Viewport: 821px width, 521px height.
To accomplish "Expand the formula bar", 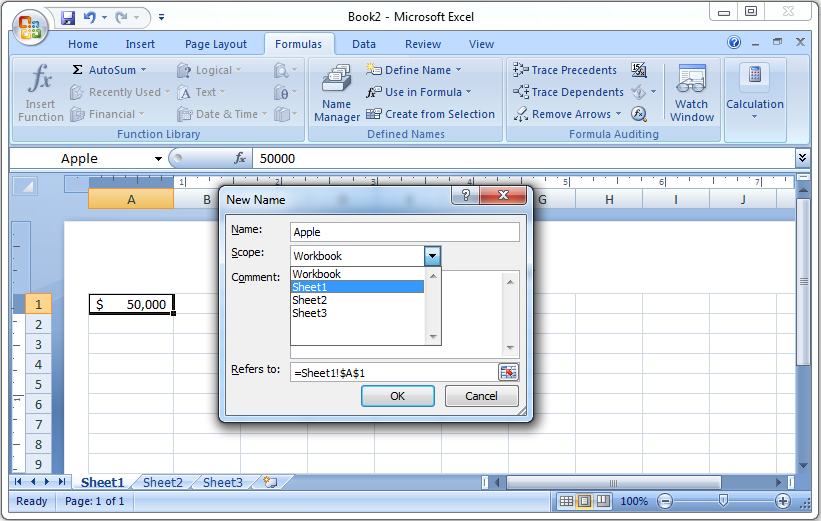I will (802, 157).
